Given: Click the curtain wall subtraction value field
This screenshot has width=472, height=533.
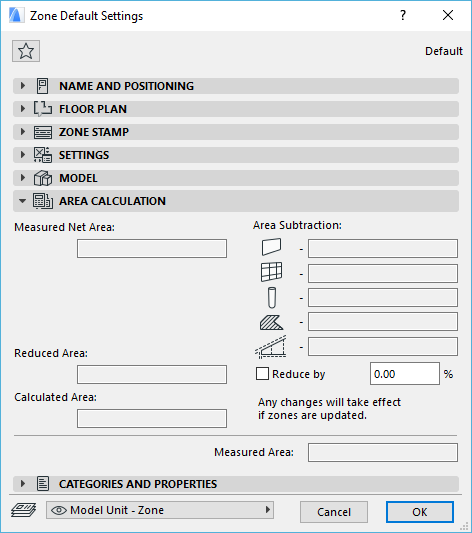Looking at the screenshot, I should (x=383, y=273).
